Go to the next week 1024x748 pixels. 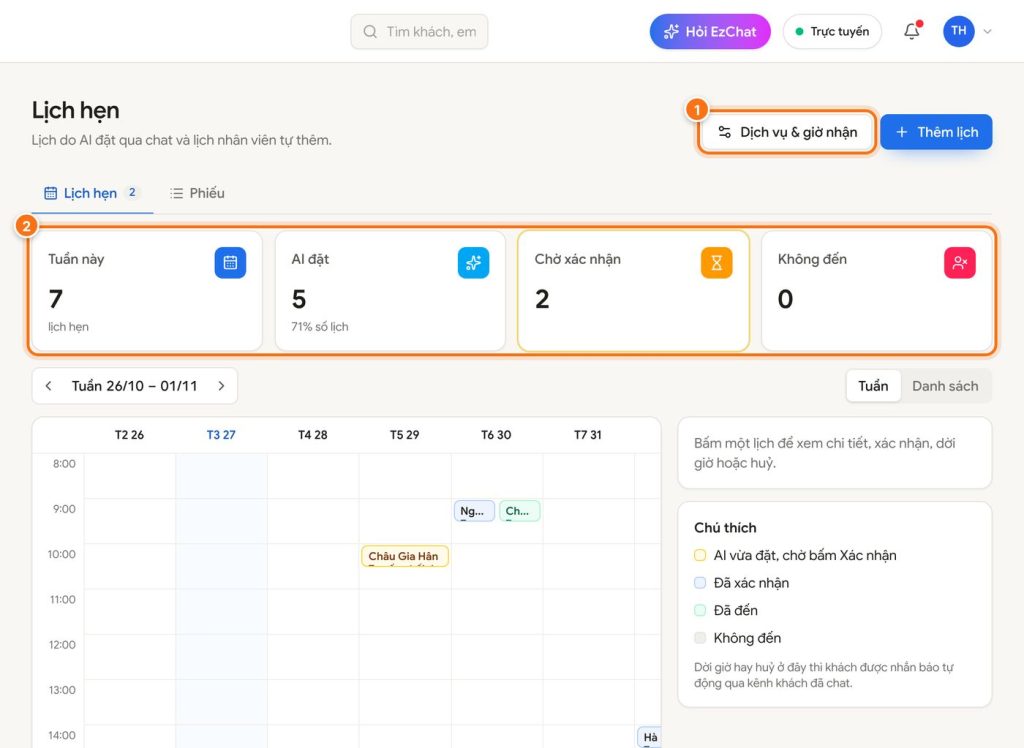(221, 386)
